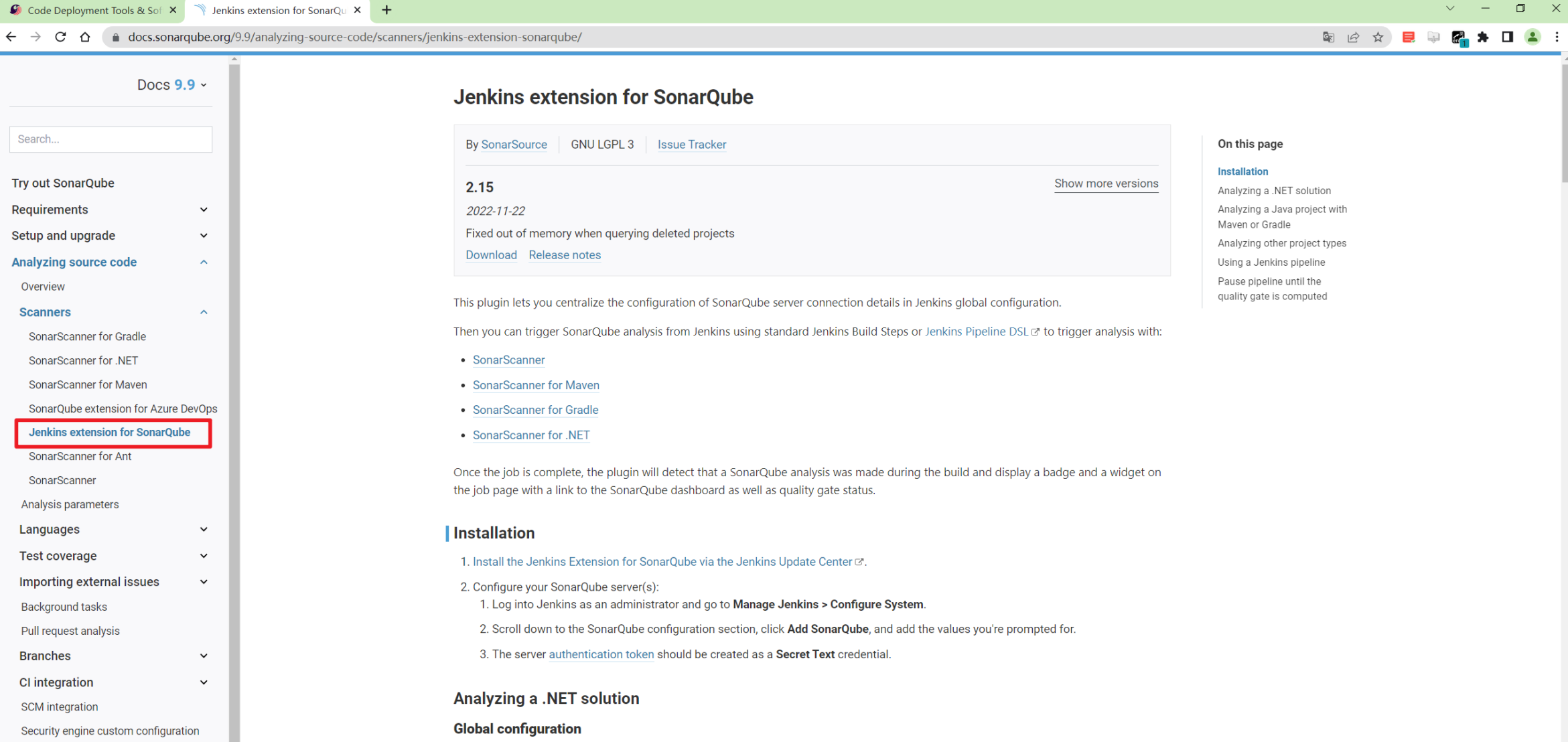Open the Docs 9.9 version dropdown

172,85
